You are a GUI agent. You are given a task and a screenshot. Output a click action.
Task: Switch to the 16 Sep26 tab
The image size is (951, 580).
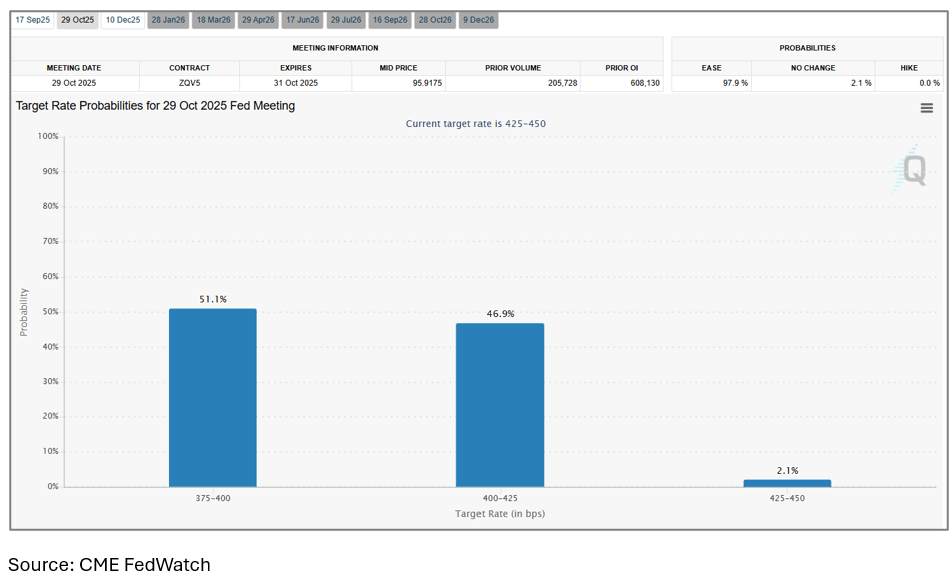pos(390,20)
